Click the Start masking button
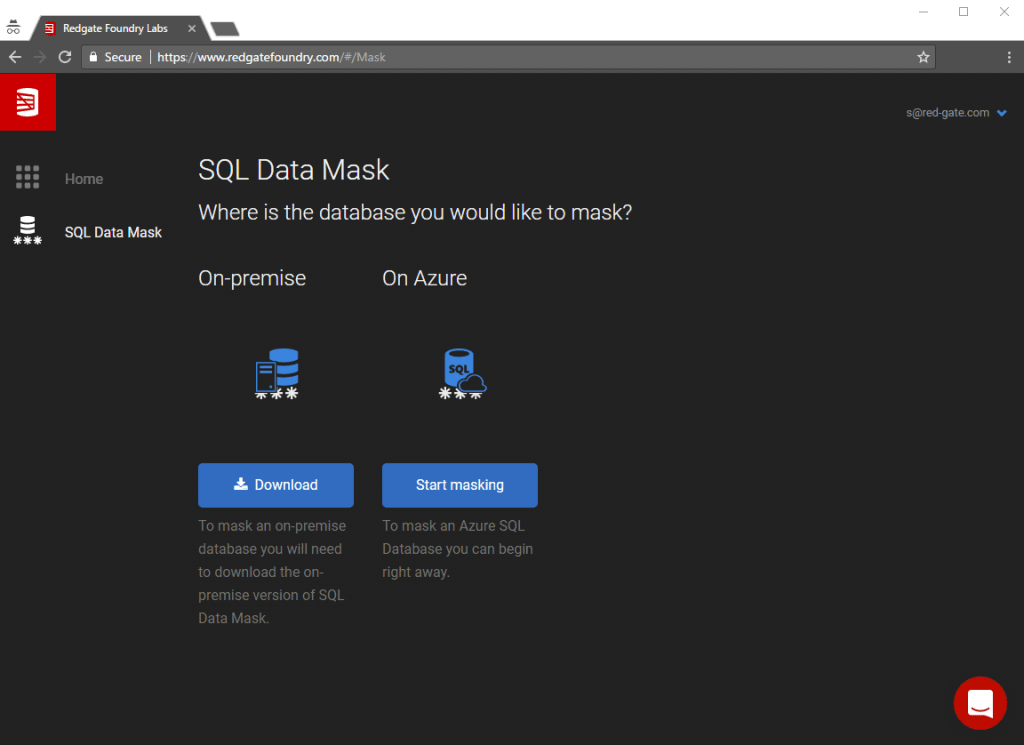The width and height of the screenshot is (1024, 745). (459, 485)
